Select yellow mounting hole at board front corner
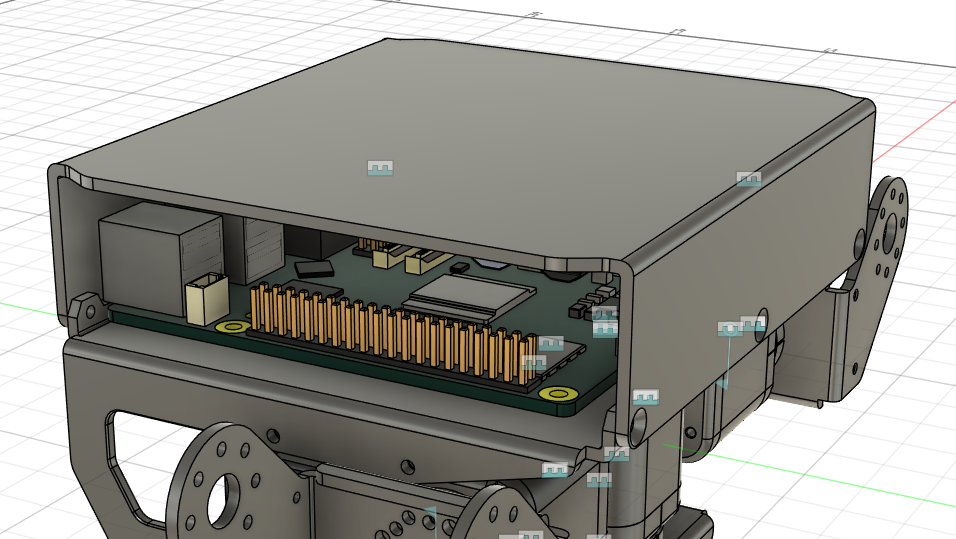This screenshot has width=956, height=539. (x=558, y=393)
